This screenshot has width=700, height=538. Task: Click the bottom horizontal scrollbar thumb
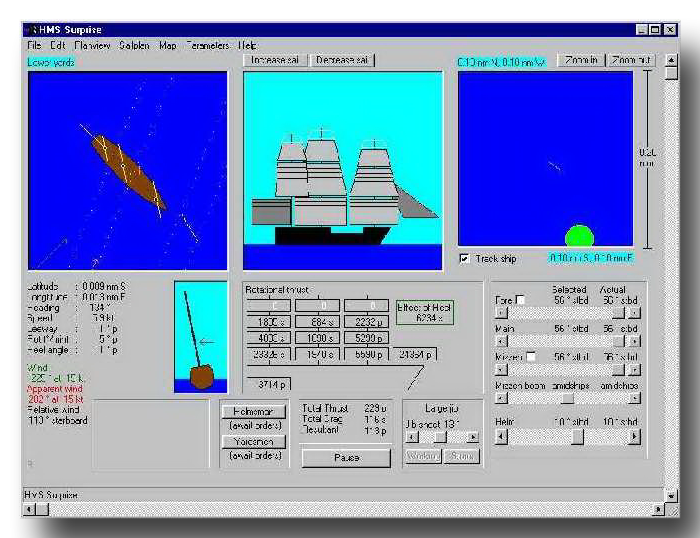[42, 509]
